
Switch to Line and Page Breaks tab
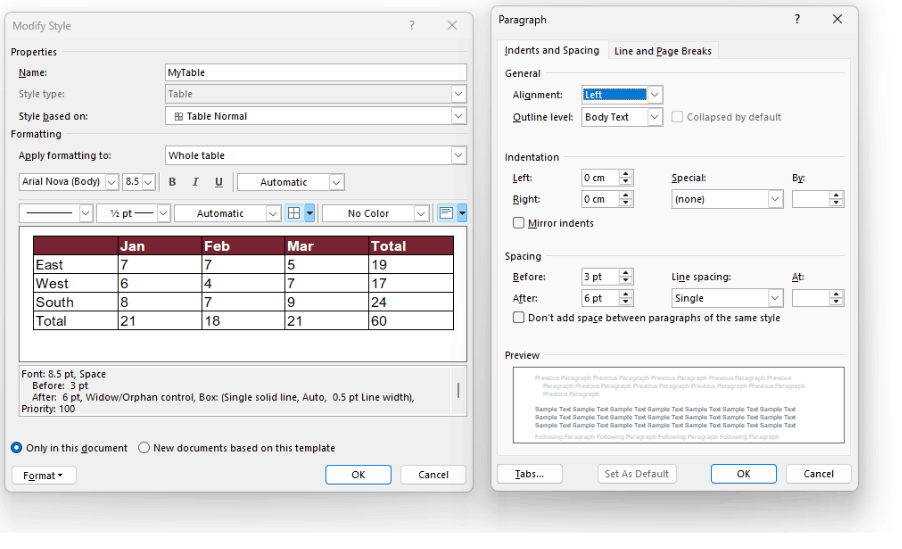[x=663, y=51]
